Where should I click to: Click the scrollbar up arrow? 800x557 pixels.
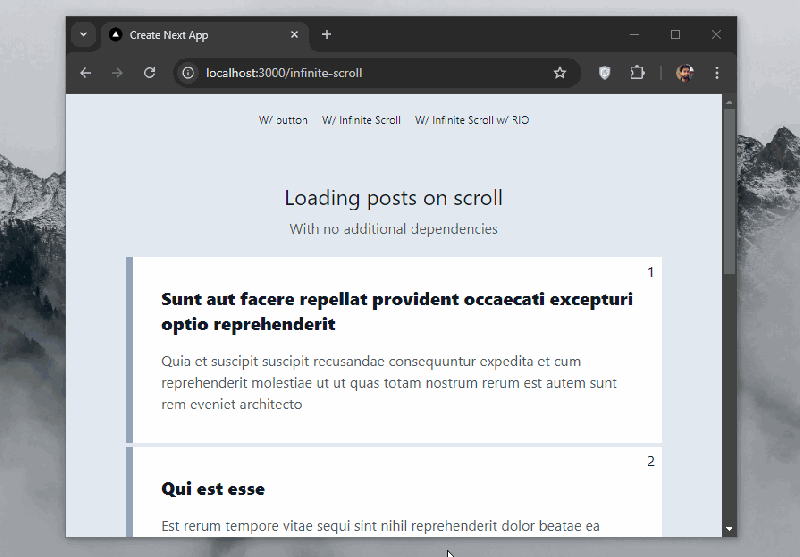(729, 102)
